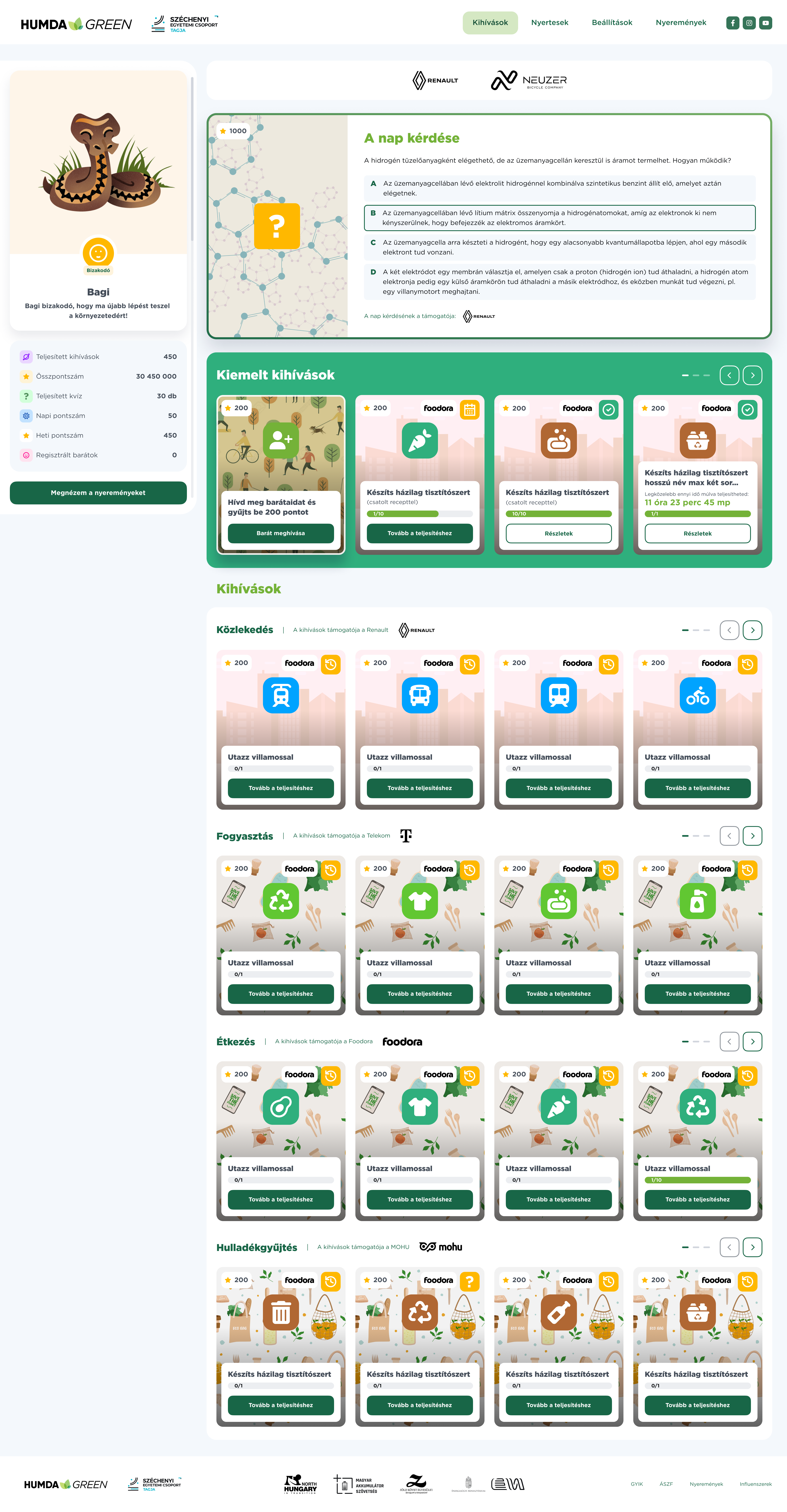Image resolution: width=787 pixels, height=1512 pixels.
Task: Click the 1/10 progress bar in Kiemelt kihívások
Action: tap(420, 514)
